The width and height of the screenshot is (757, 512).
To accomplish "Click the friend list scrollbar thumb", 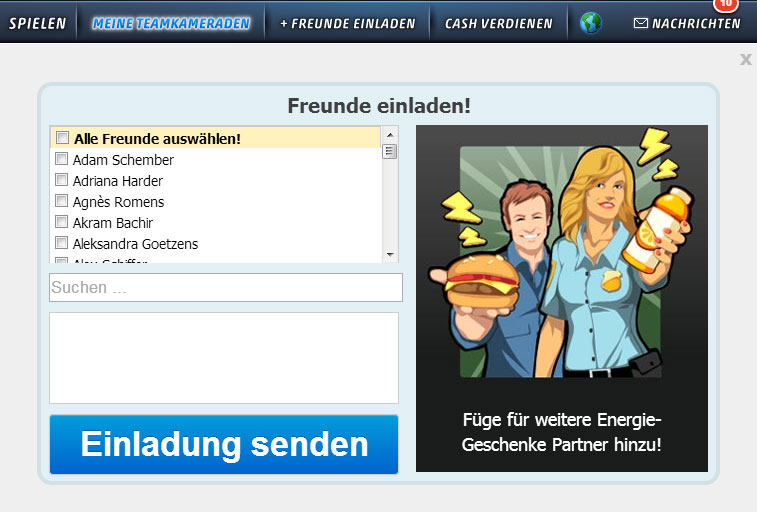I will pos(390,152).
